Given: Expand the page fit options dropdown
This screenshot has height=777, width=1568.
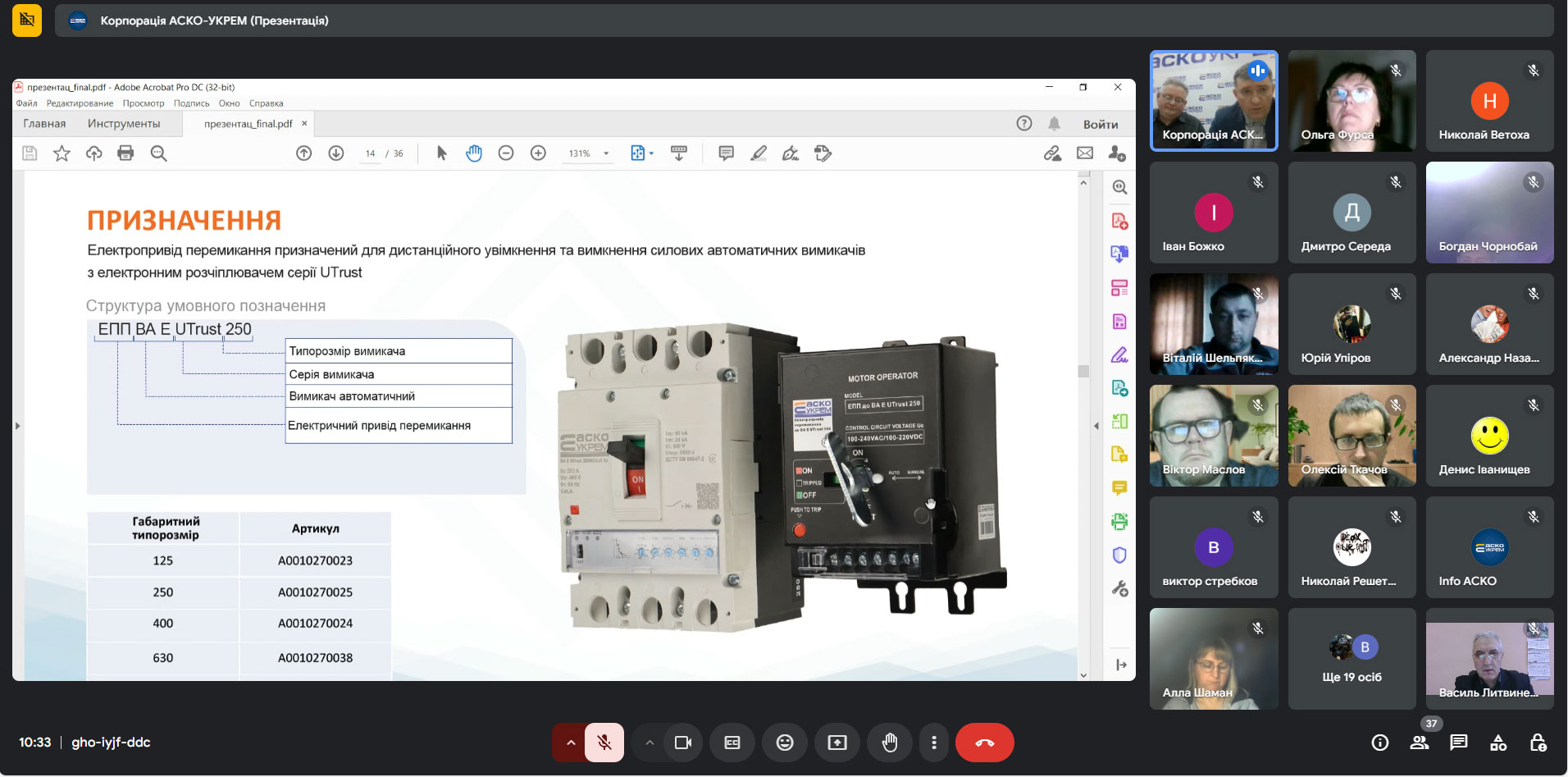Looking at the screenshot, I should 651,153.
